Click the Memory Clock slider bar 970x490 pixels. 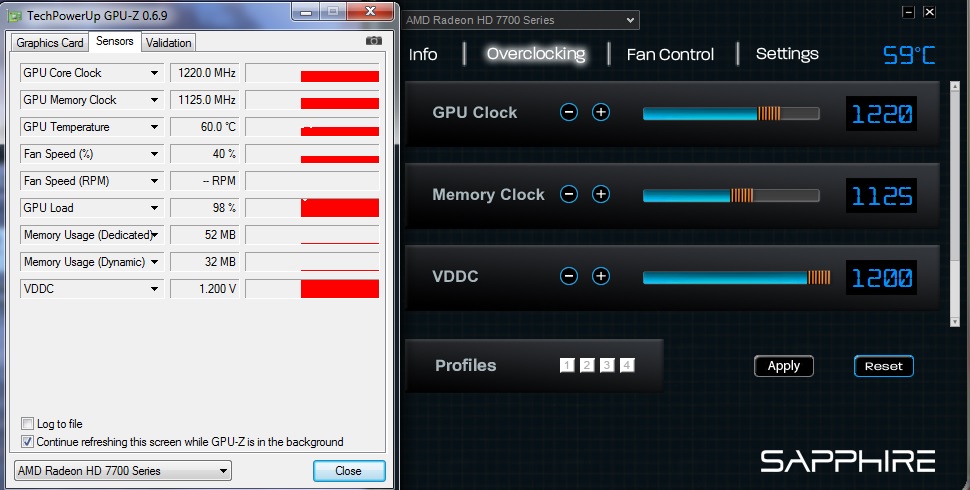pos(731,196)
